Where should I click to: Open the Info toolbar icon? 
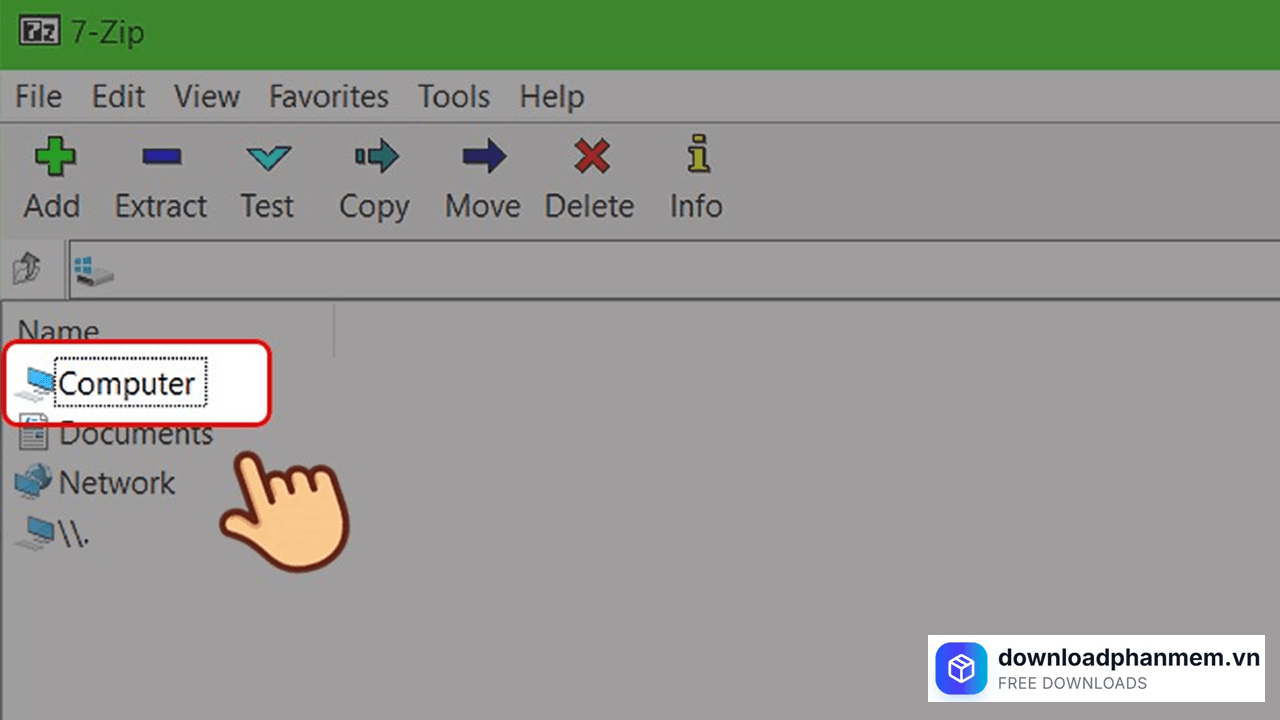coord(697,157)
